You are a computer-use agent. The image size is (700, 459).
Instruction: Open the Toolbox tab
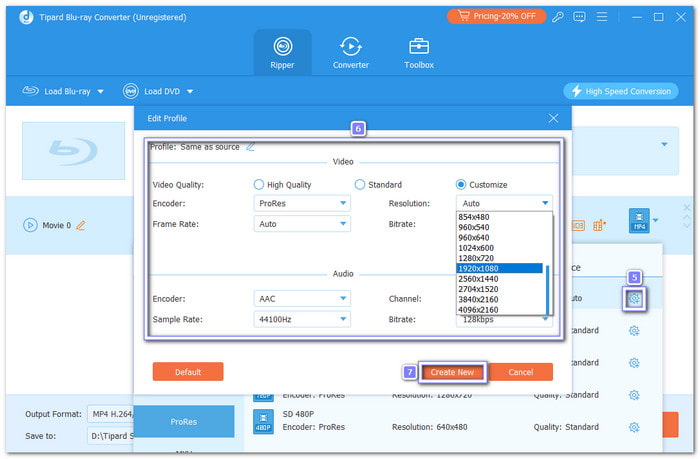click(x=419, y=53)
